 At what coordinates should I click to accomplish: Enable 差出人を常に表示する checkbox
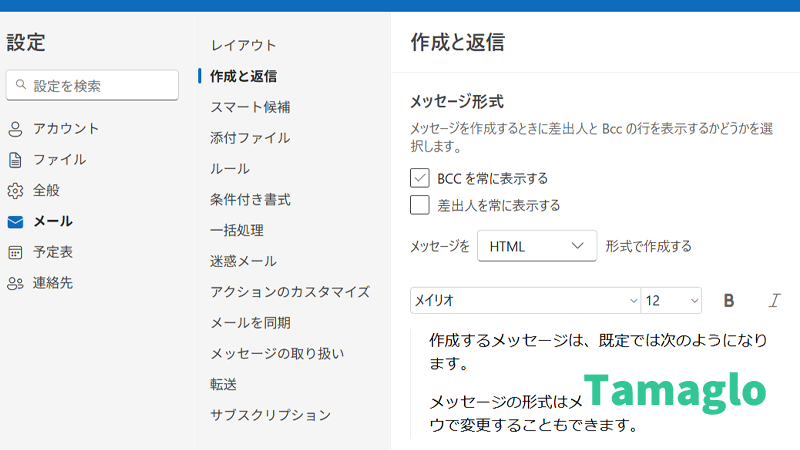pos(420,205)
